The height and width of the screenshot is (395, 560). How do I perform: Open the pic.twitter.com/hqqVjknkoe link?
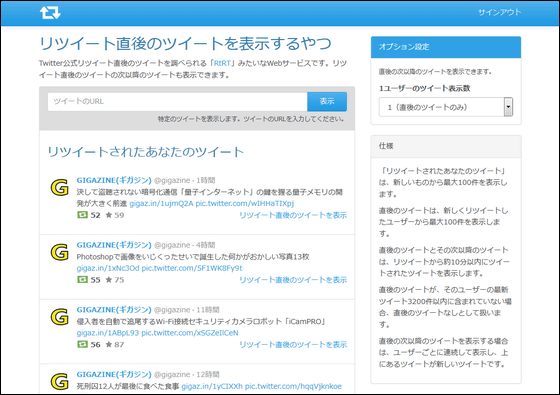(293, 386)
